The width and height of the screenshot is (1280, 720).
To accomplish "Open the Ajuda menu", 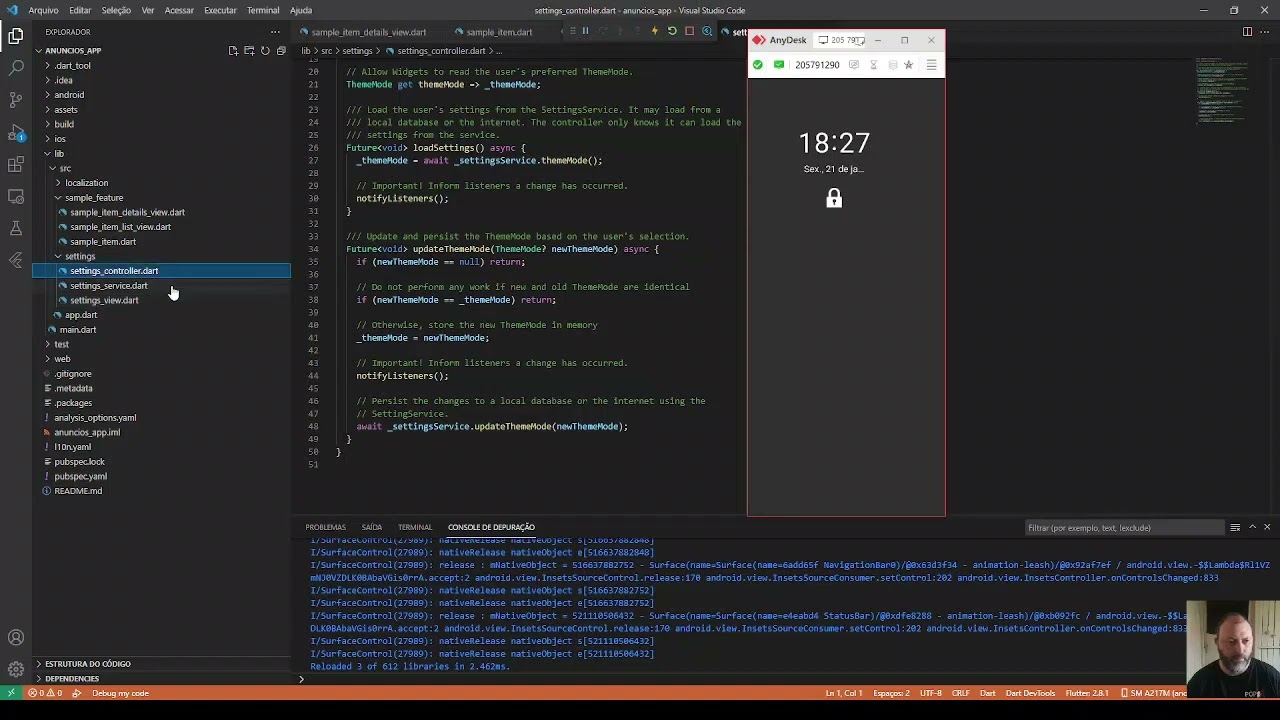I will coord(301,10).
